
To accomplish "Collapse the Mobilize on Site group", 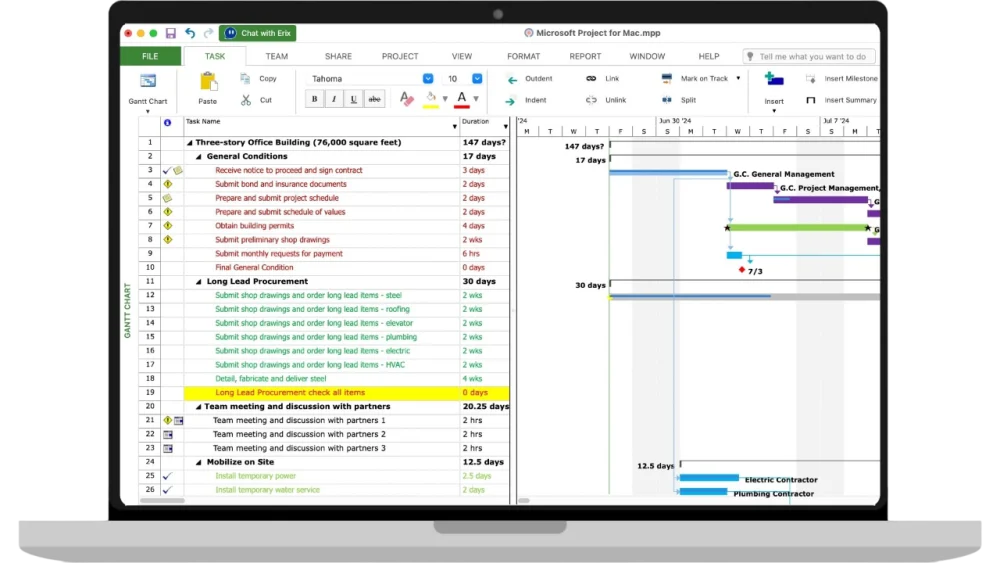I will click(198, 462).
